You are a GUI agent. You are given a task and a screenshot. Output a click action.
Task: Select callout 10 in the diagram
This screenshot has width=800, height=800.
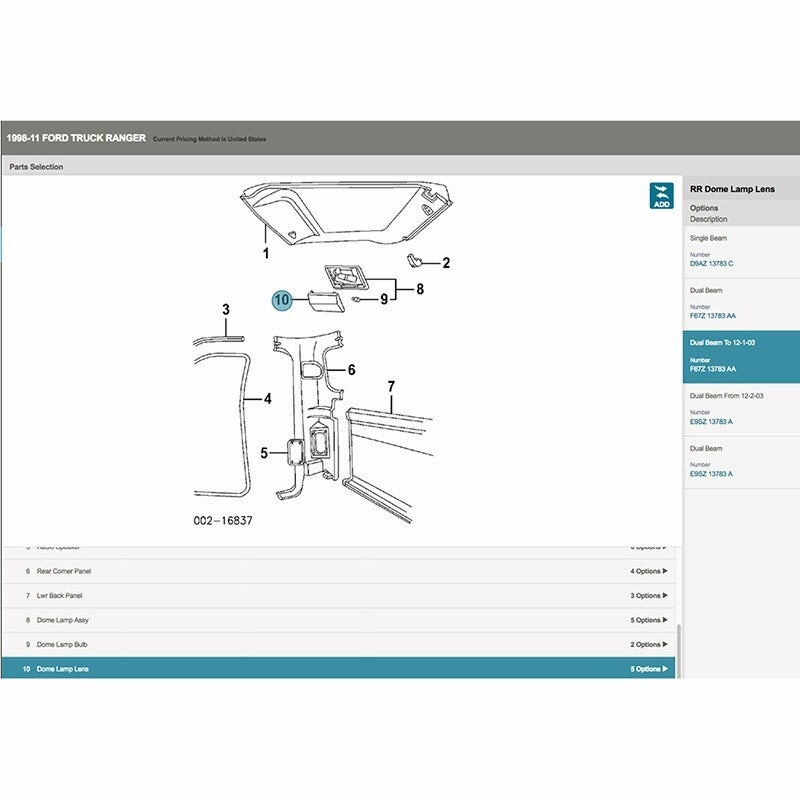(282, 299)
